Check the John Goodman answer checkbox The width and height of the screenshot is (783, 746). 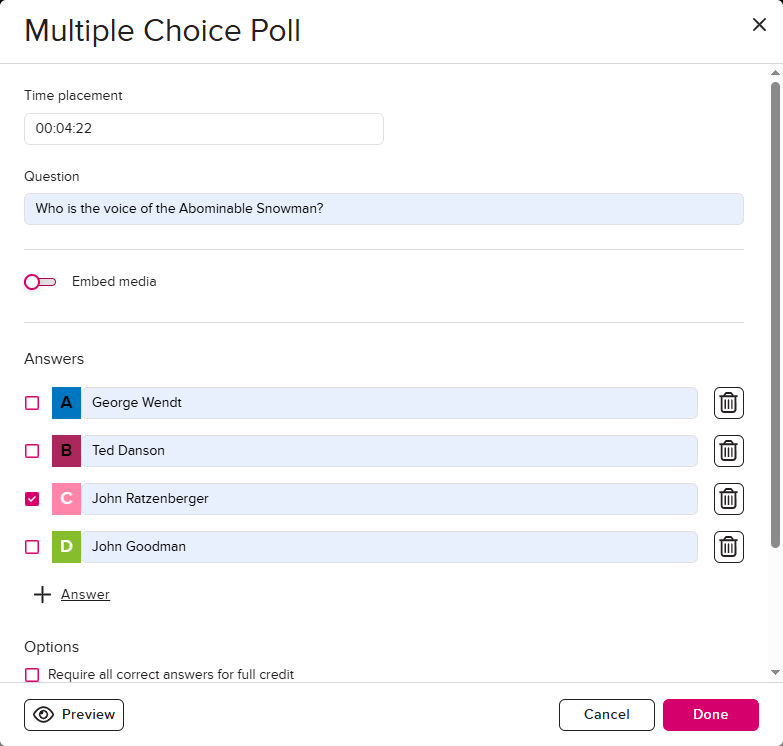pyautogui.click(x=32, y=546)
